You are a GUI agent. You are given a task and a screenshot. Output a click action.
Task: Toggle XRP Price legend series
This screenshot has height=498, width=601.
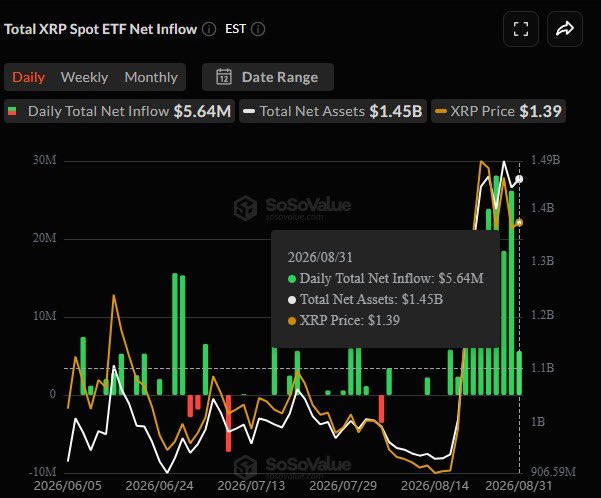(x=498, y=111)
